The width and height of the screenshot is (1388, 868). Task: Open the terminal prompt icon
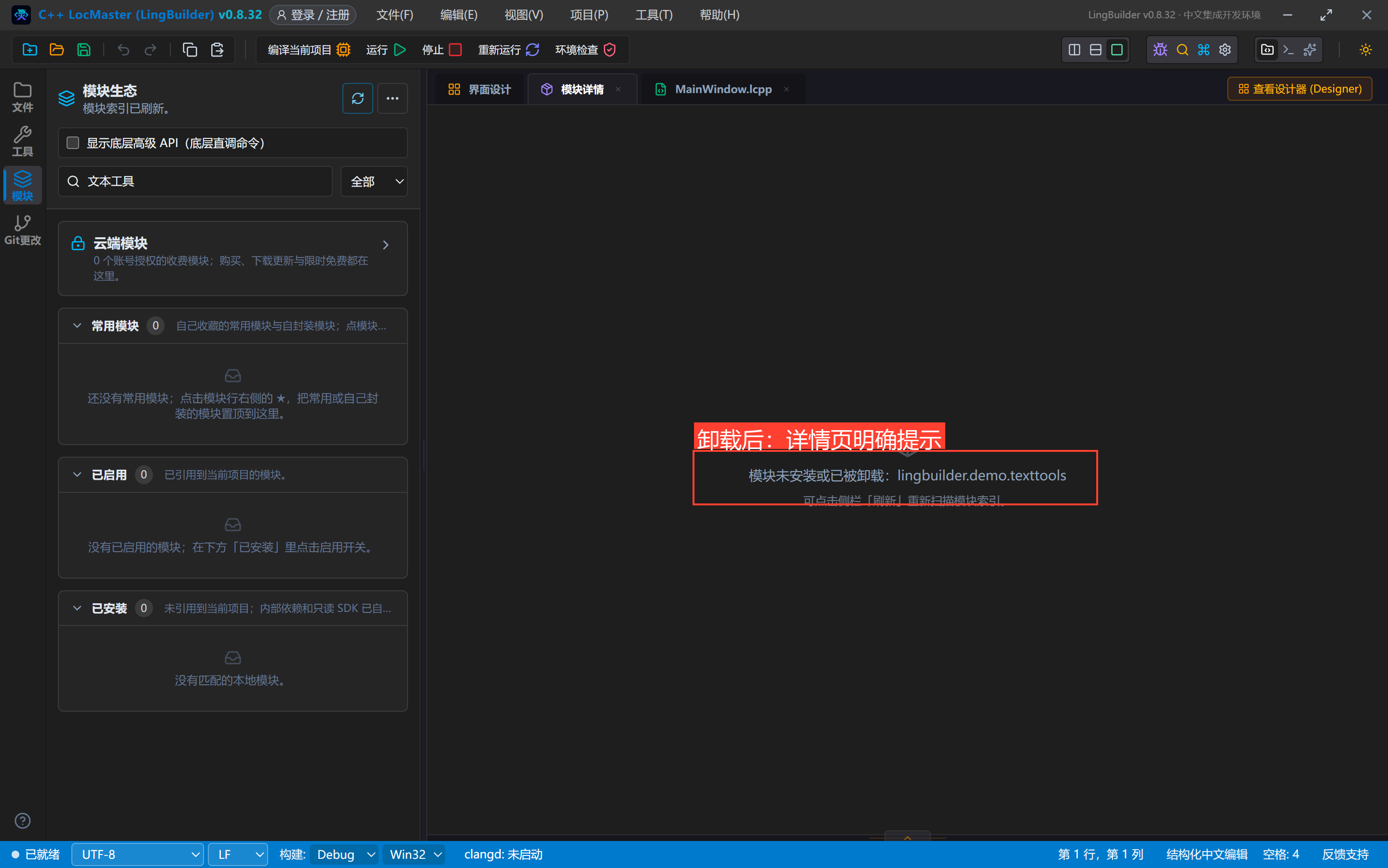point(1289,50)
